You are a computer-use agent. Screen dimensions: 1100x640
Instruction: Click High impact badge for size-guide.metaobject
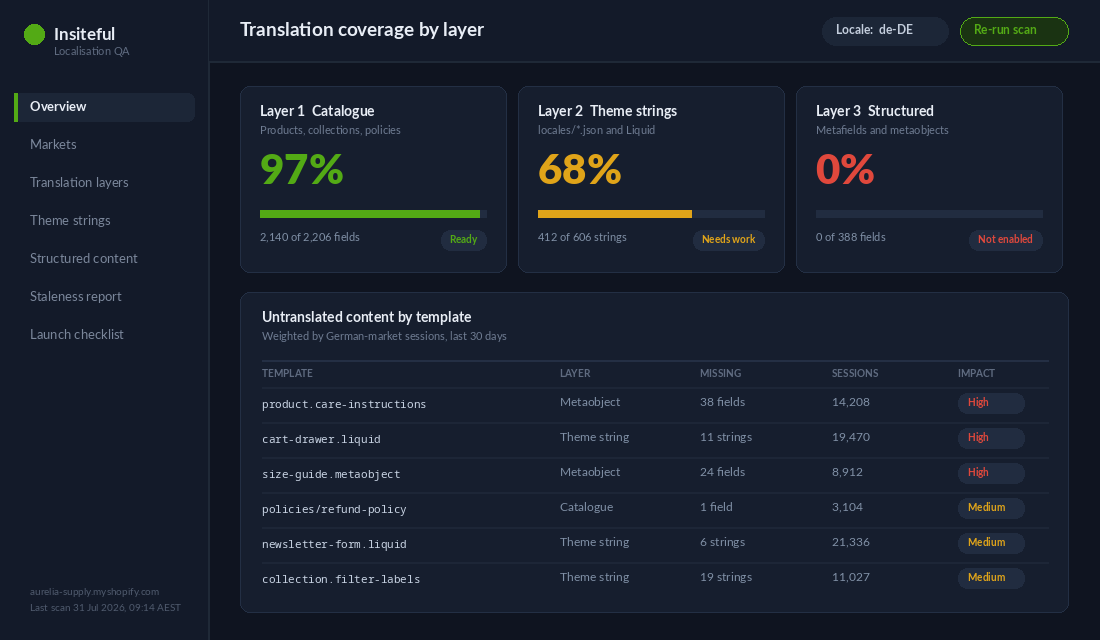(x=991, y=474)
